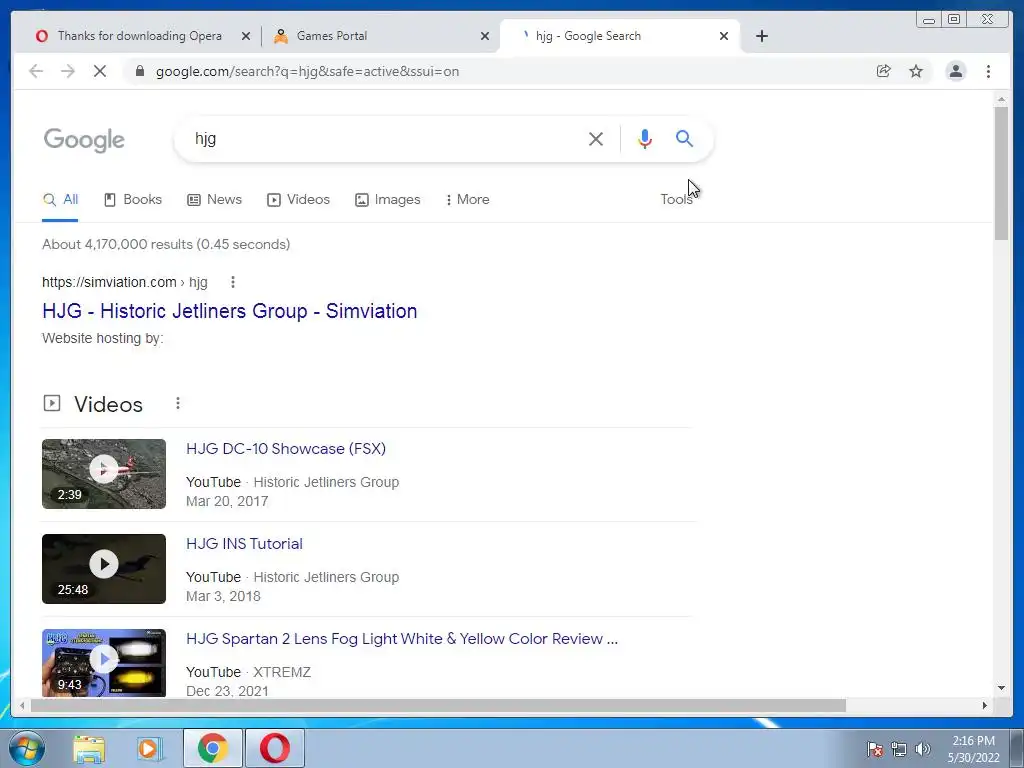Bookmark this page with star
This screenshot has width=1024, height=768.
pos(916,71)
